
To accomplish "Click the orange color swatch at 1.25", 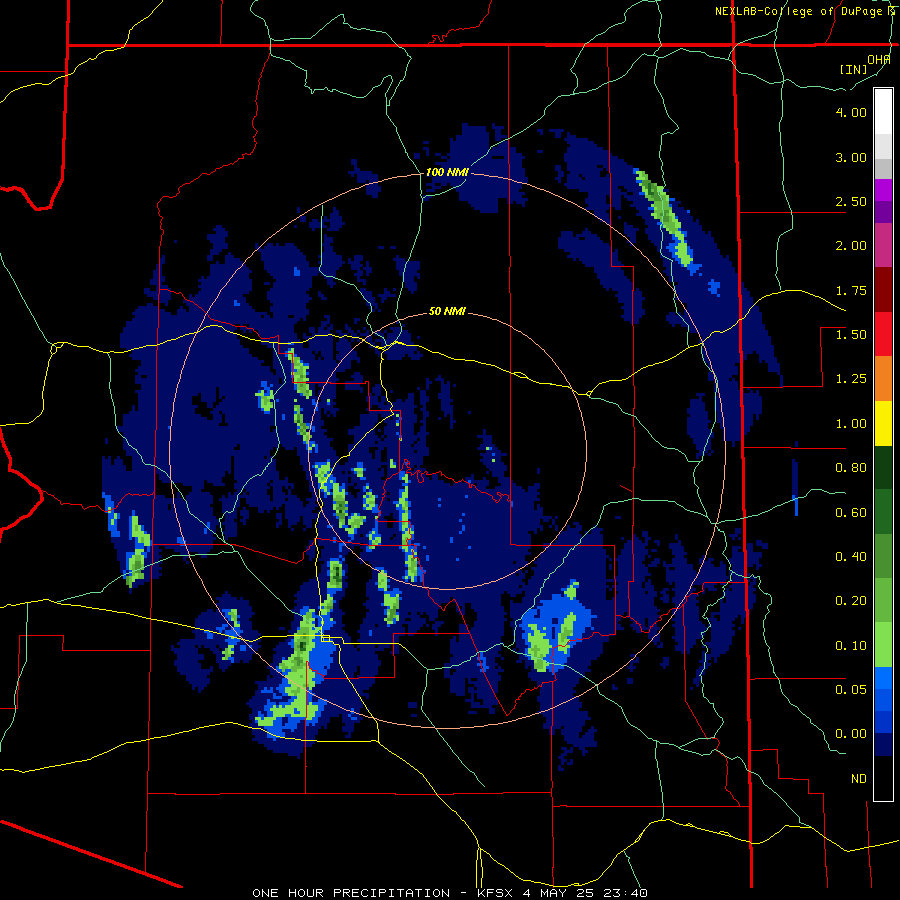I will tap(883, 379).
